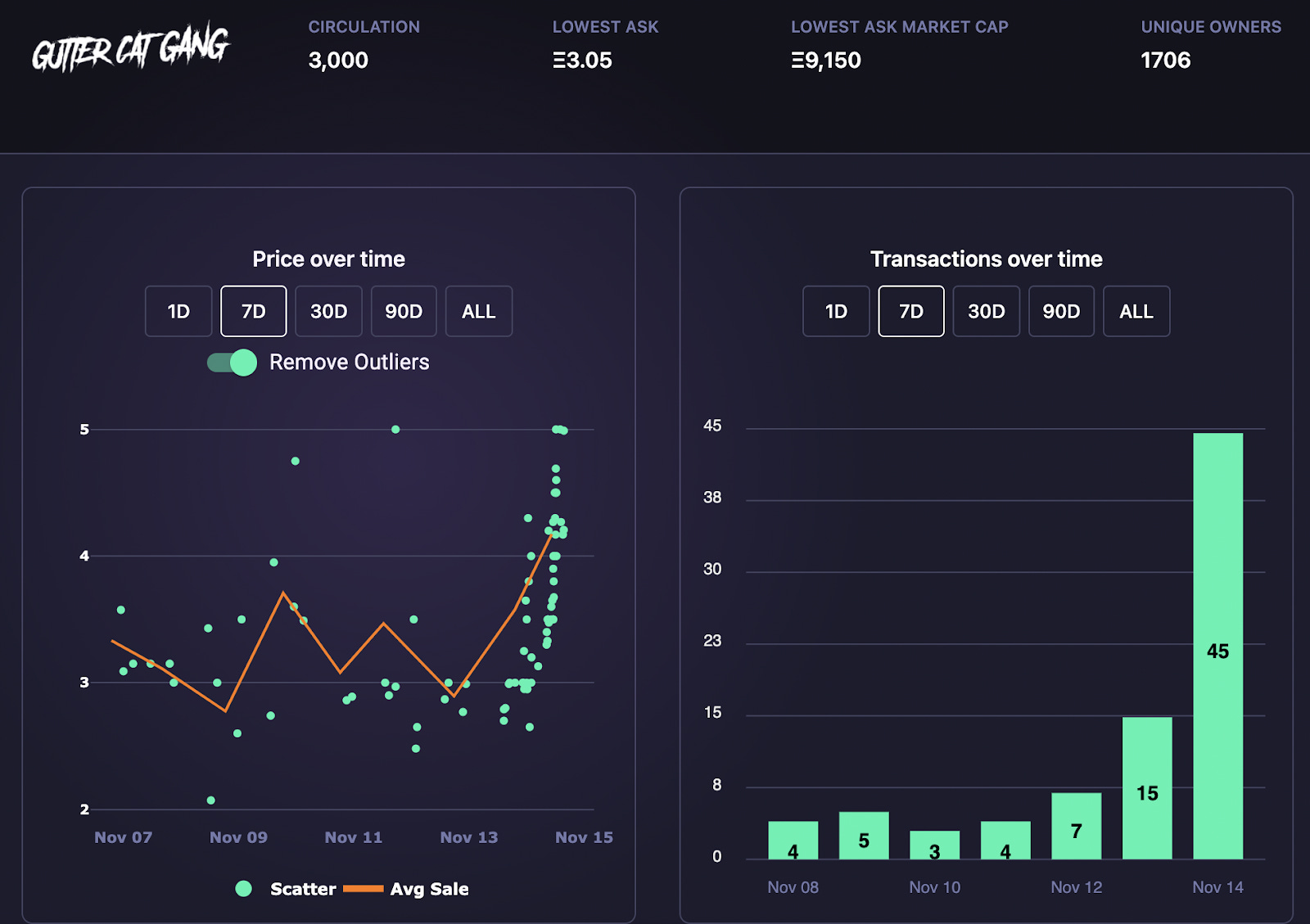Click the Nov 13 bar showing 15
The width and height of the screenshot is (1310, 924).
point(1147,788)
